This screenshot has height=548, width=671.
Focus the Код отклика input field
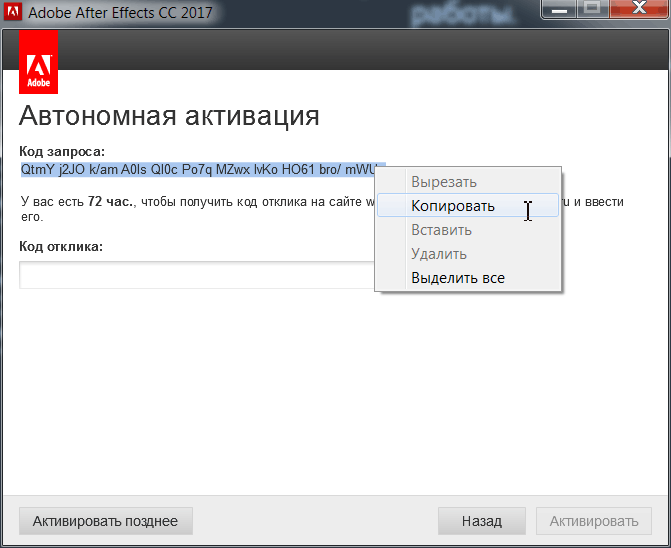click(197, 275)
